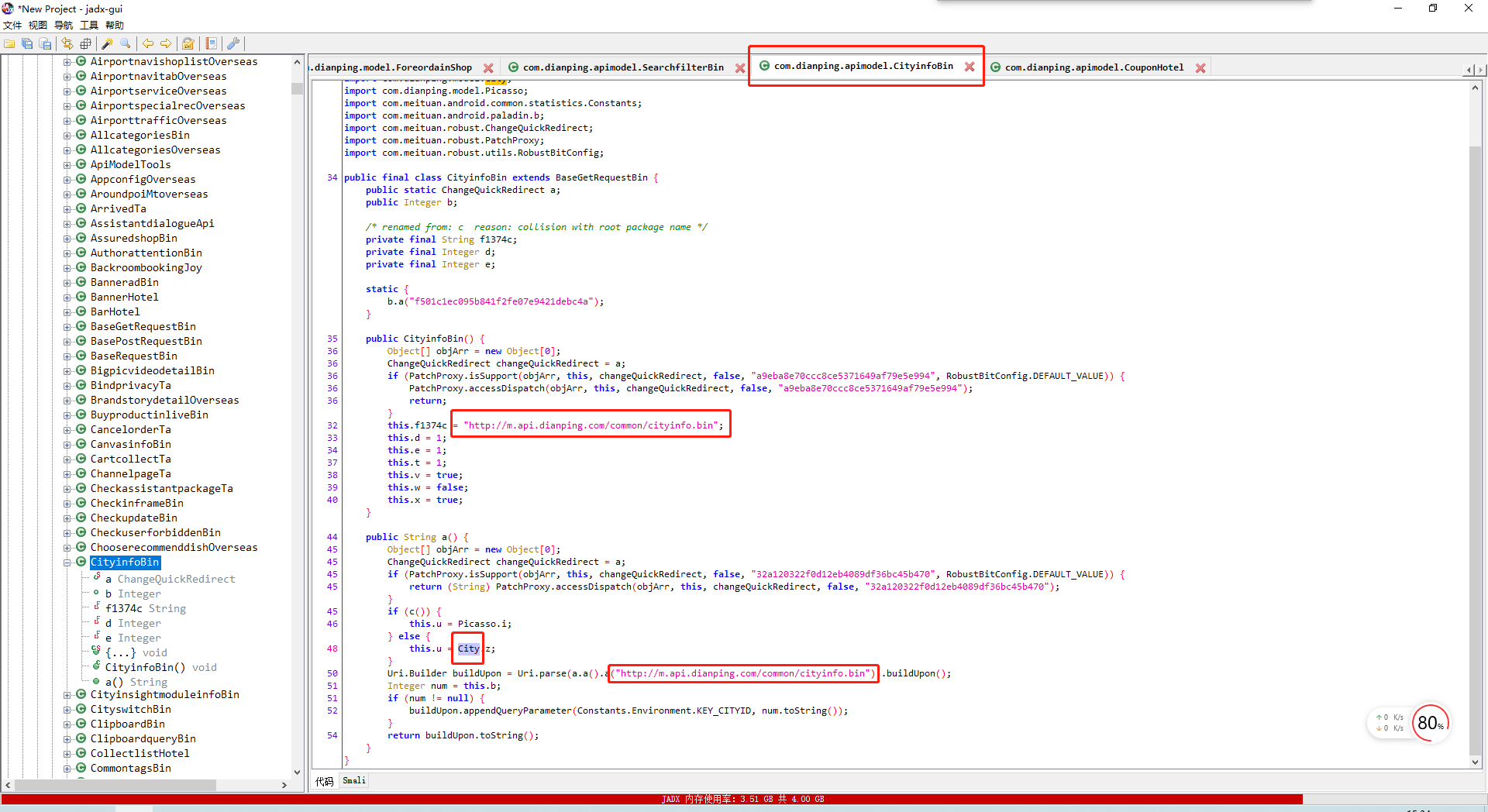Toggle the Flatten packages toolbar icon

(x=85, y=44)
